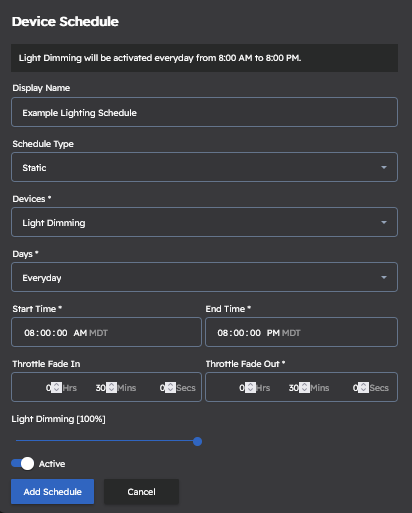Select the End Time minutes value

(x=239, y=333)
